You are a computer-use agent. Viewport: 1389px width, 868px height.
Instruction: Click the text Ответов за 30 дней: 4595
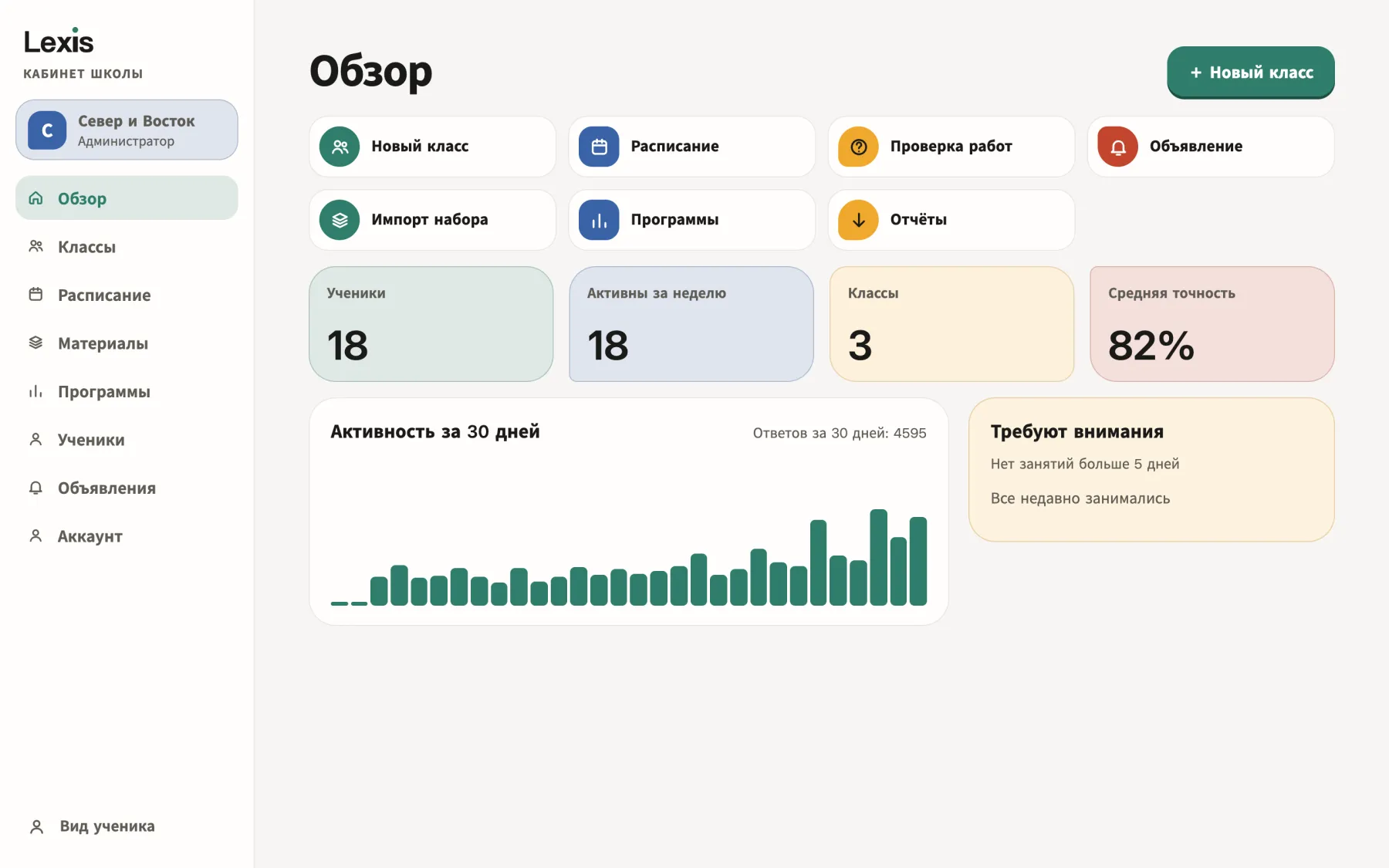(x=840, y=433)
